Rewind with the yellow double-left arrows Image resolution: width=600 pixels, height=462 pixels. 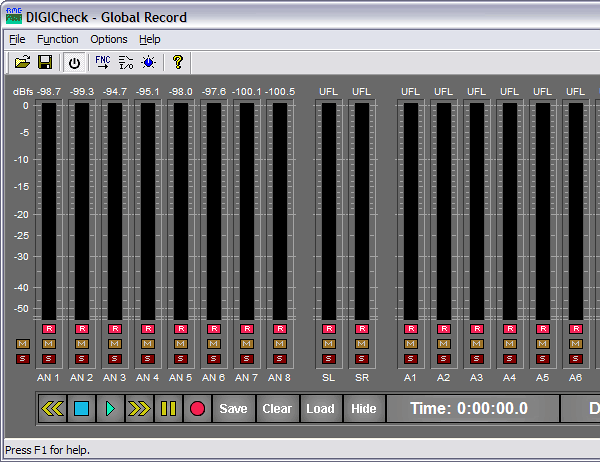point(52,408)
